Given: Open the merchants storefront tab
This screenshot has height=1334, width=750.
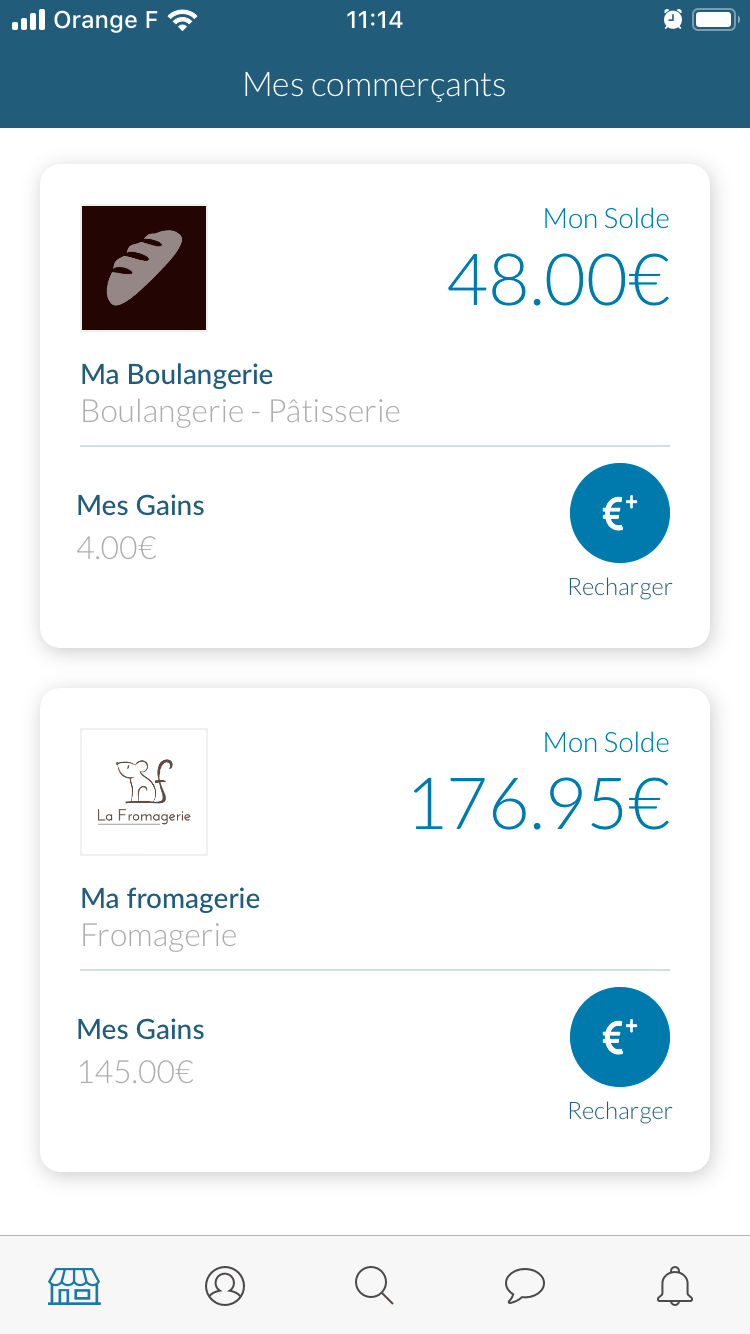Looking at the screenshot, I should click(x=75, y=1285).
